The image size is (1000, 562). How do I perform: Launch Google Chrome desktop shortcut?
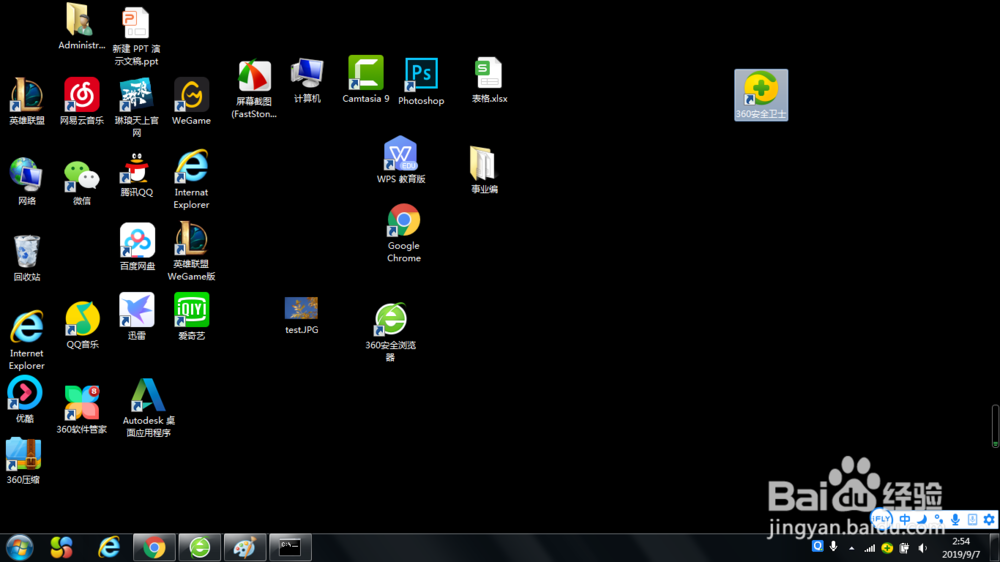(x=404, y=233)
